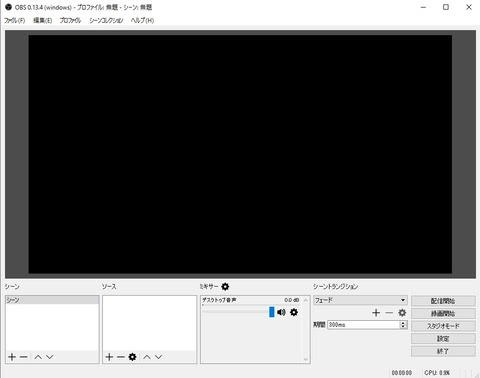Click the シーントランジション panel label
This screenshot has height=378, width=480.
tap(335, 286)
